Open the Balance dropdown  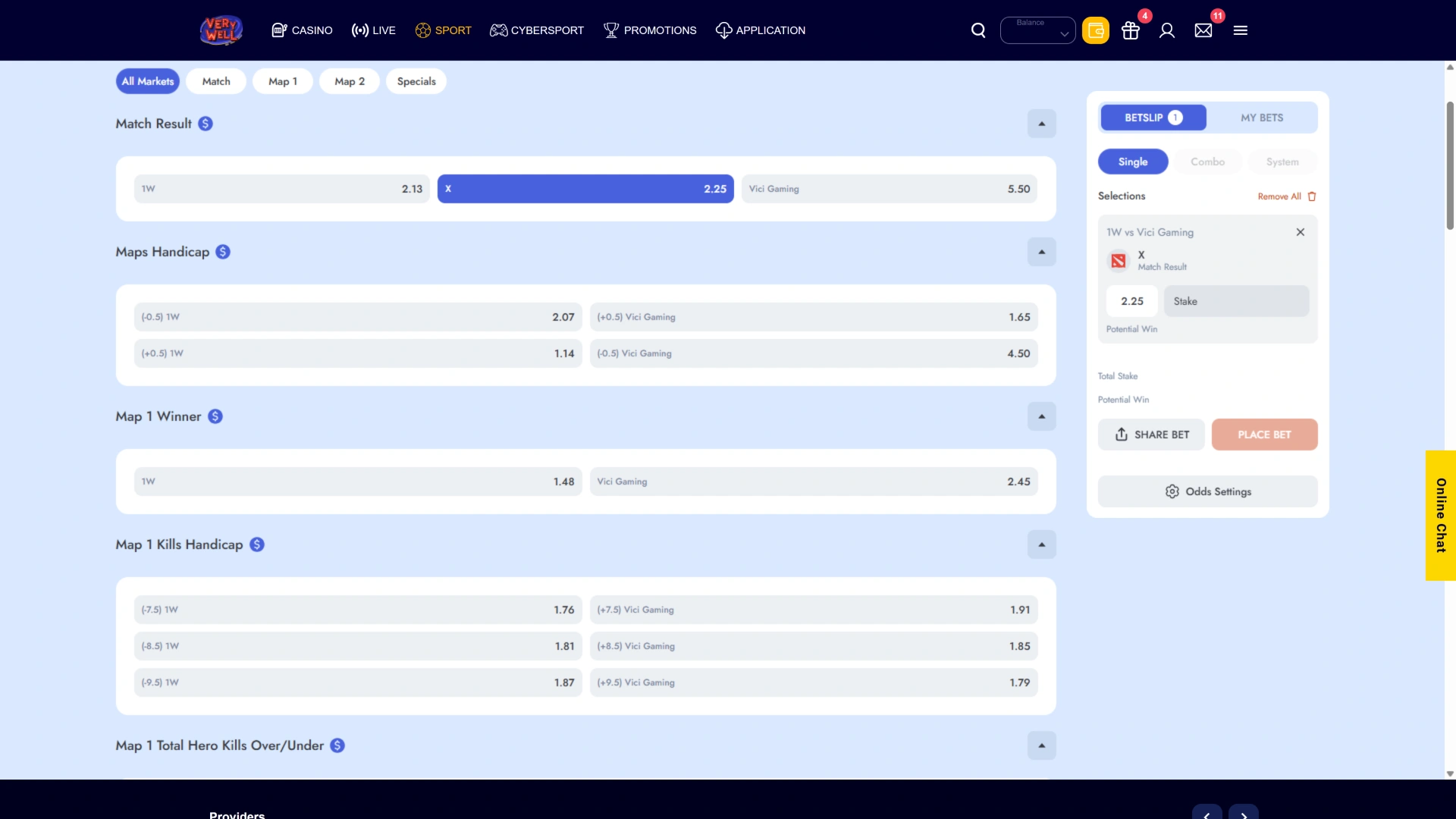[1037, 30]
